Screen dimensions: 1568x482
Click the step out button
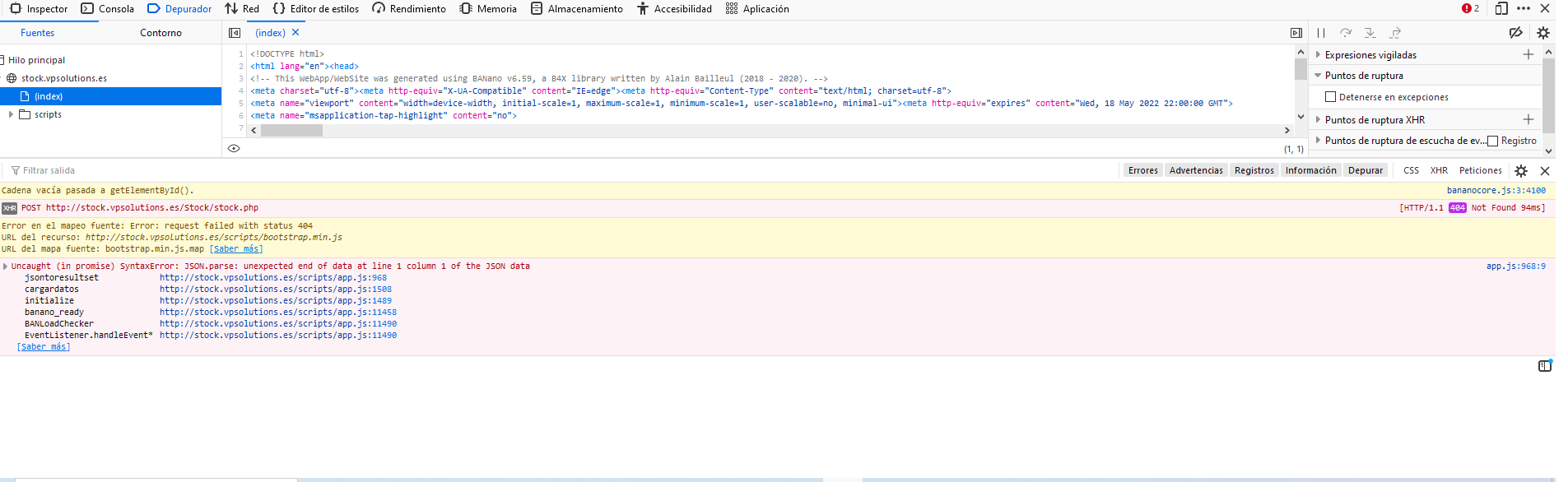[1395, 33]
